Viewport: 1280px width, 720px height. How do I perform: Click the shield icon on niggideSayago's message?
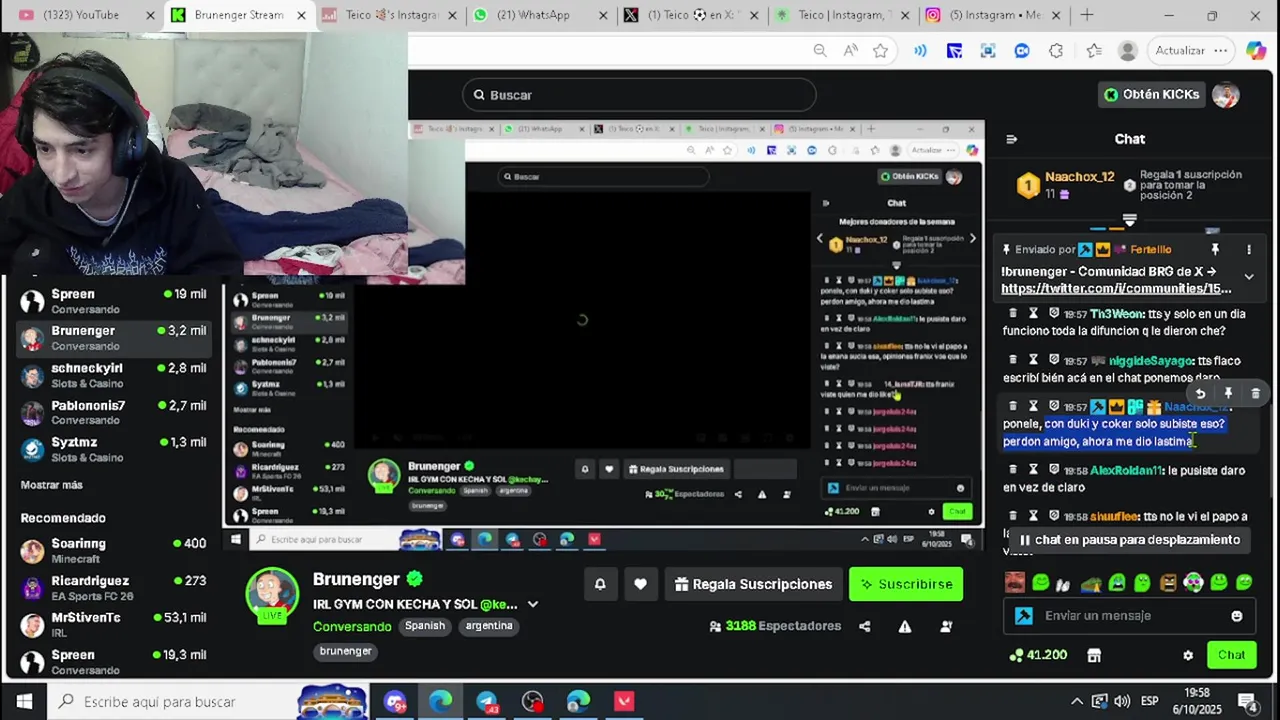click(1053, 359)
